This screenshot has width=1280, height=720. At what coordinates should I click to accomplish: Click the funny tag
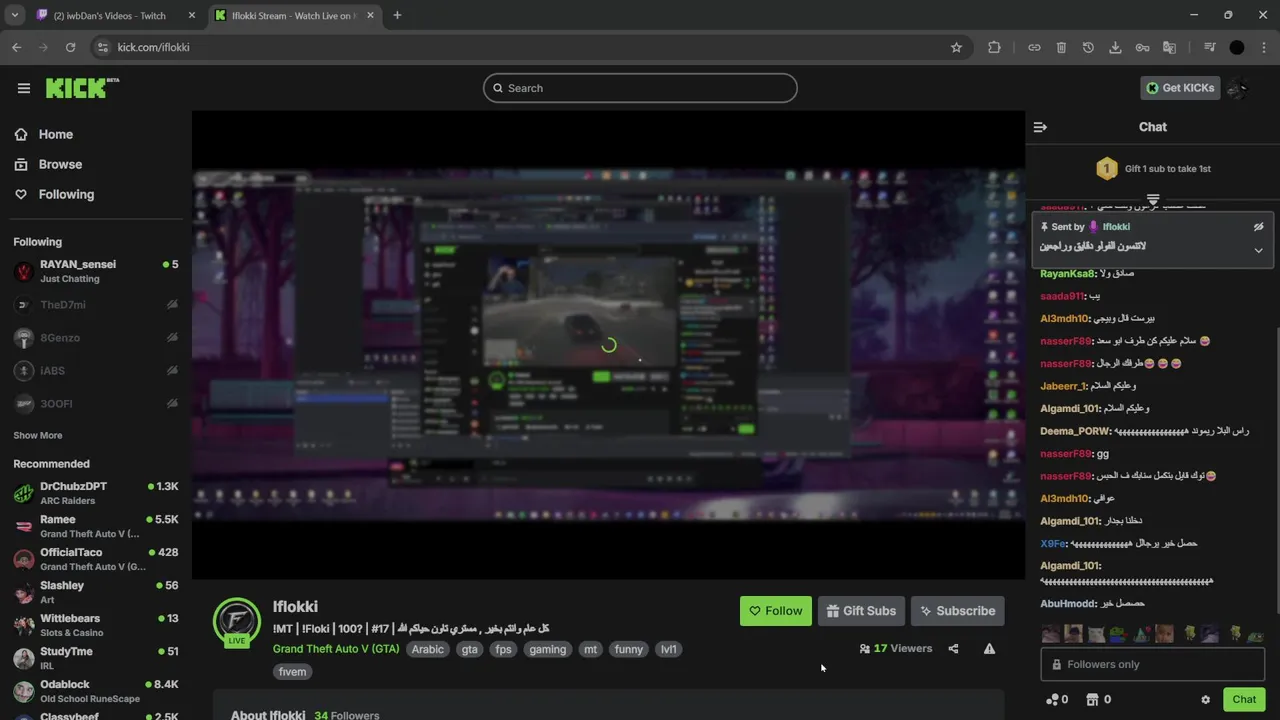tap(629, 649)
